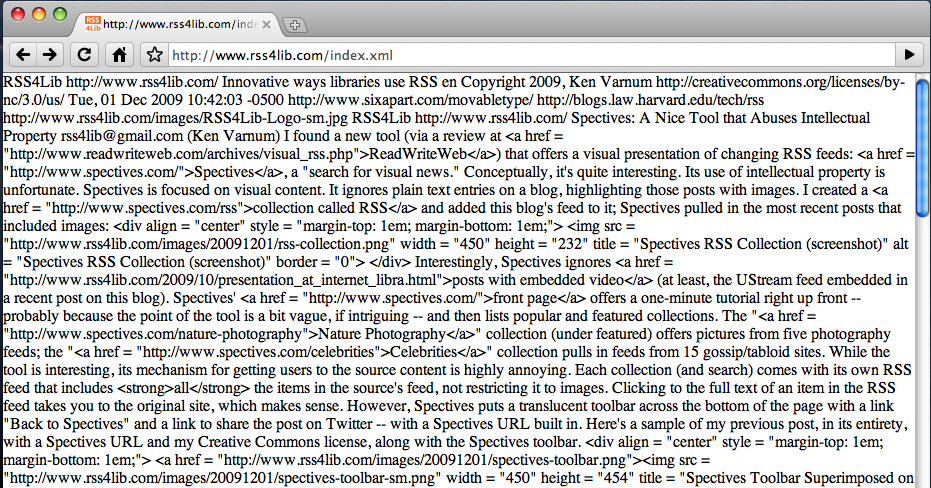Go forward to the next page
Screen dimensions: 931x488
pos(50,55)
